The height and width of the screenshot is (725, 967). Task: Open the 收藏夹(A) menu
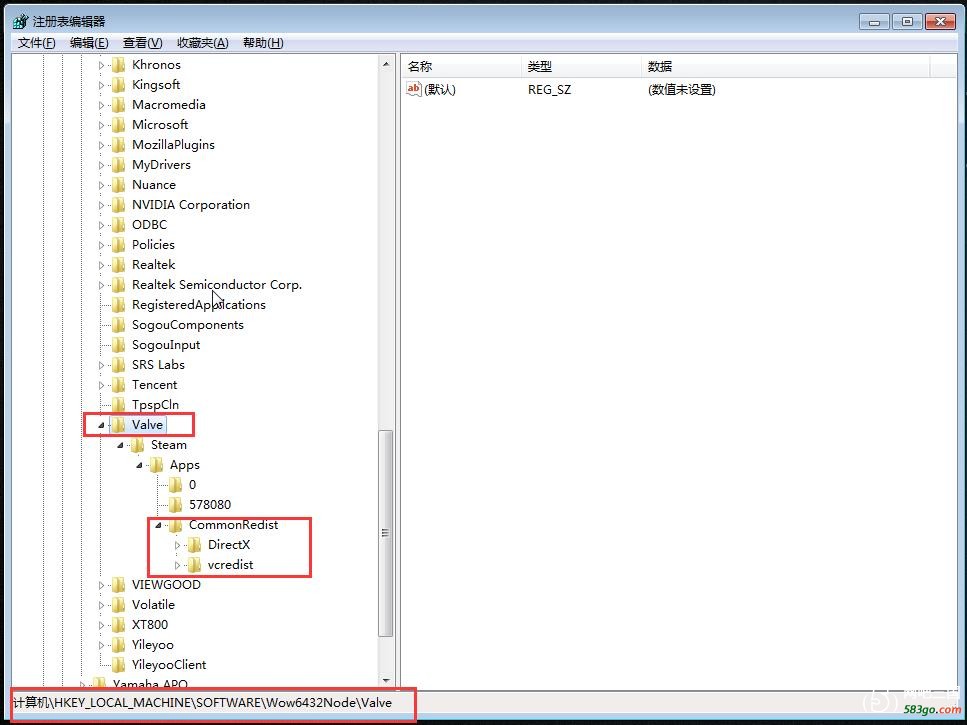[202, 43]
